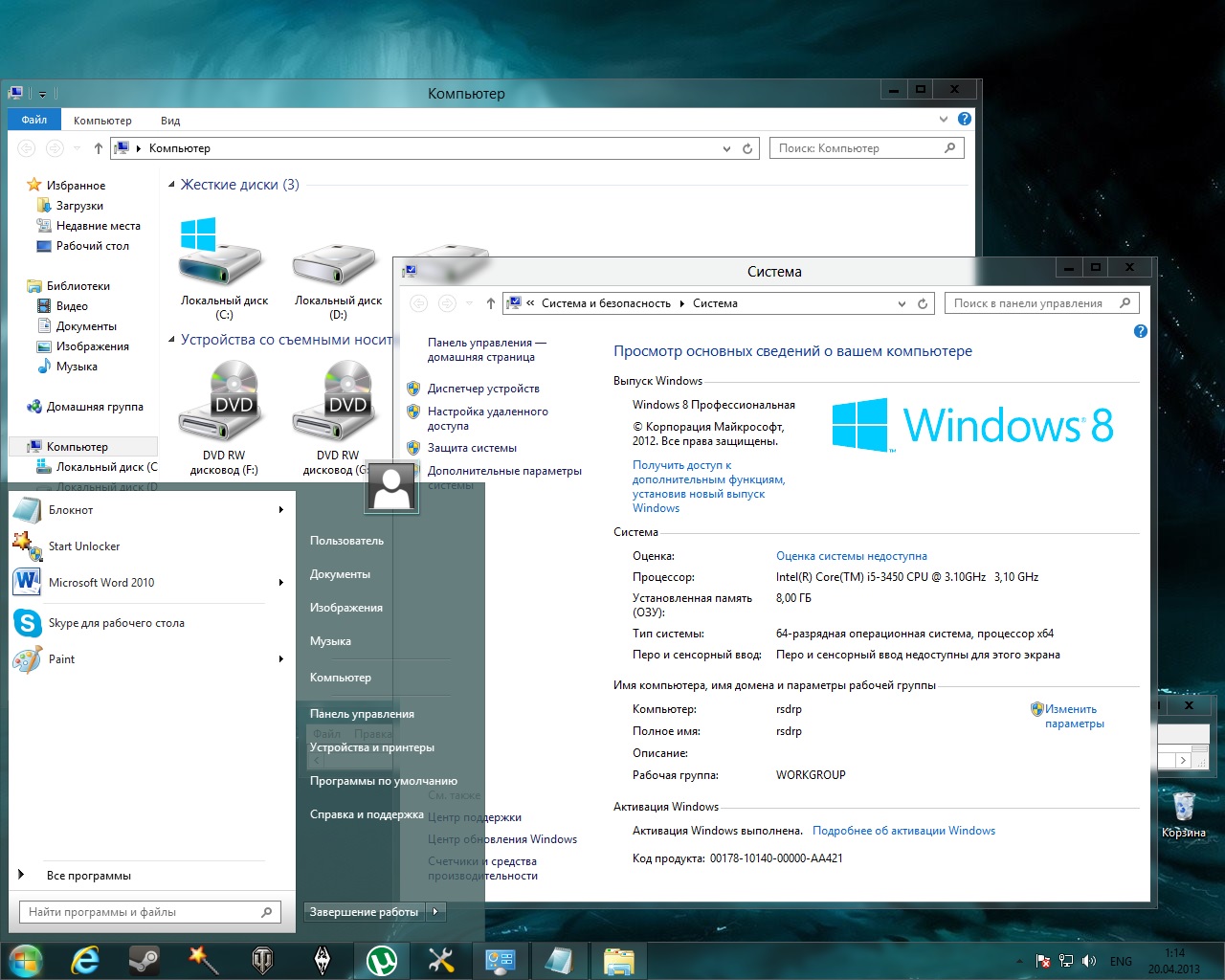Open System window address history dropdown

click(x=902, y=303)
